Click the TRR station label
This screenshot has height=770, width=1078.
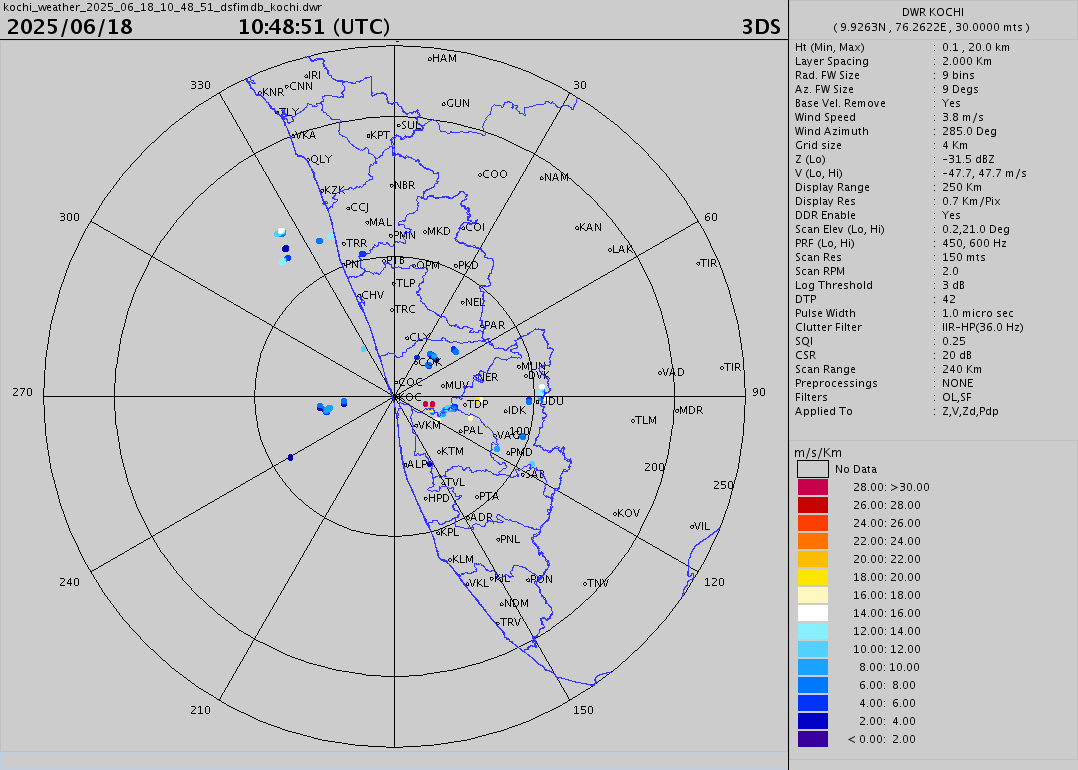coord(356,243)
